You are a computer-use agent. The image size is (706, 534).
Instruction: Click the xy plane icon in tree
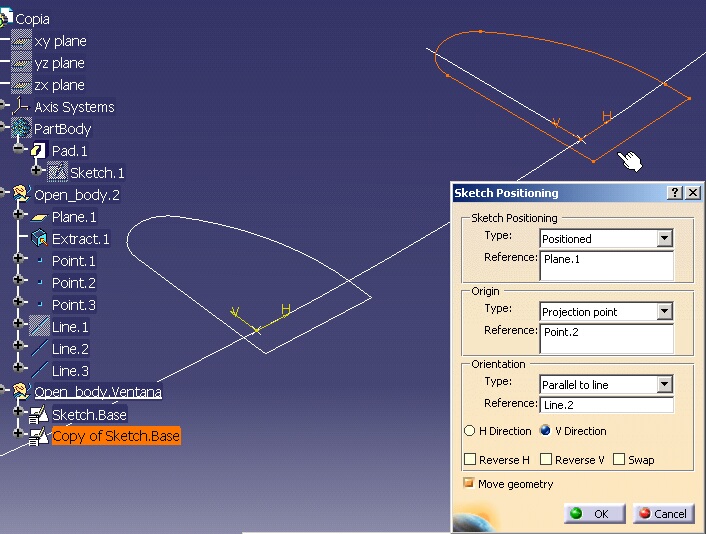click(21, 41)
